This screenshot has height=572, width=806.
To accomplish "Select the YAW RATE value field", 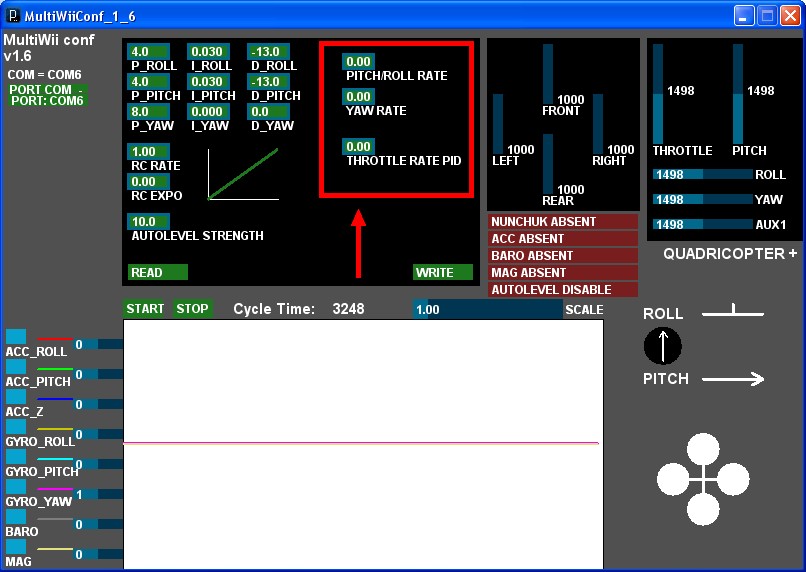I will click(x=358, y=97).
